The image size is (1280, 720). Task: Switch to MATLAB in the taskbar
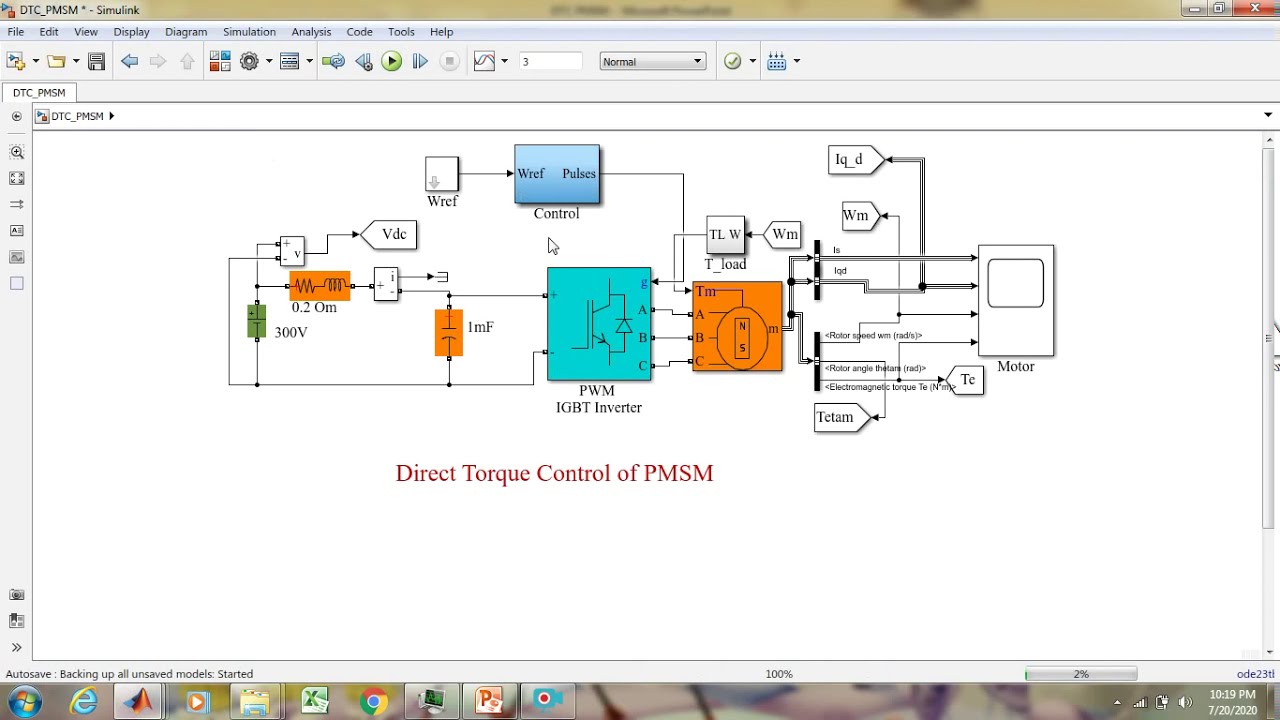click(138, 701)
